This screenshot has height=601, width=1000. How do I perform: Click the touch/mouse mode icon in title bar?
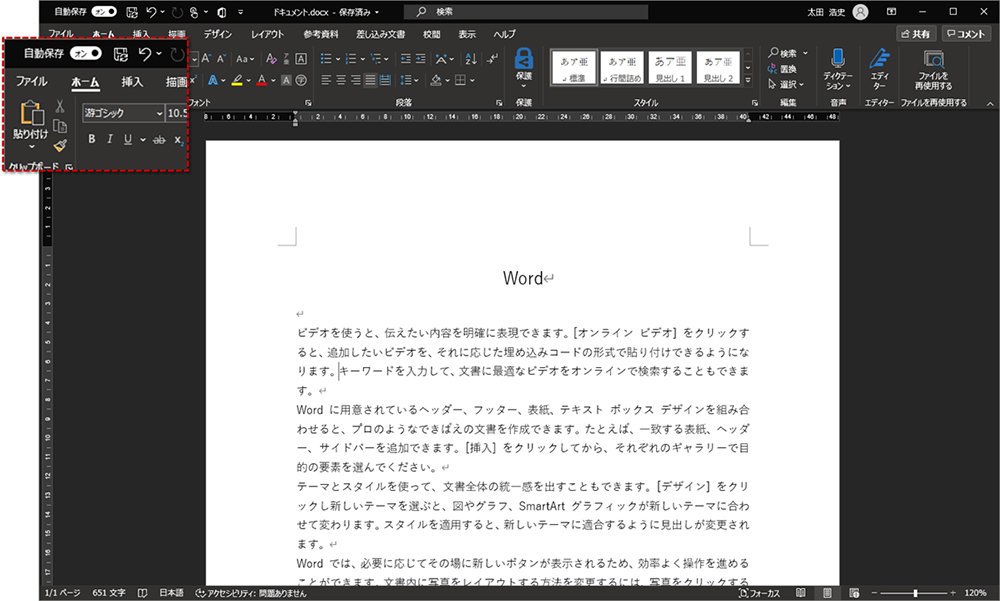pyautogui.click(x=194, y=12)
